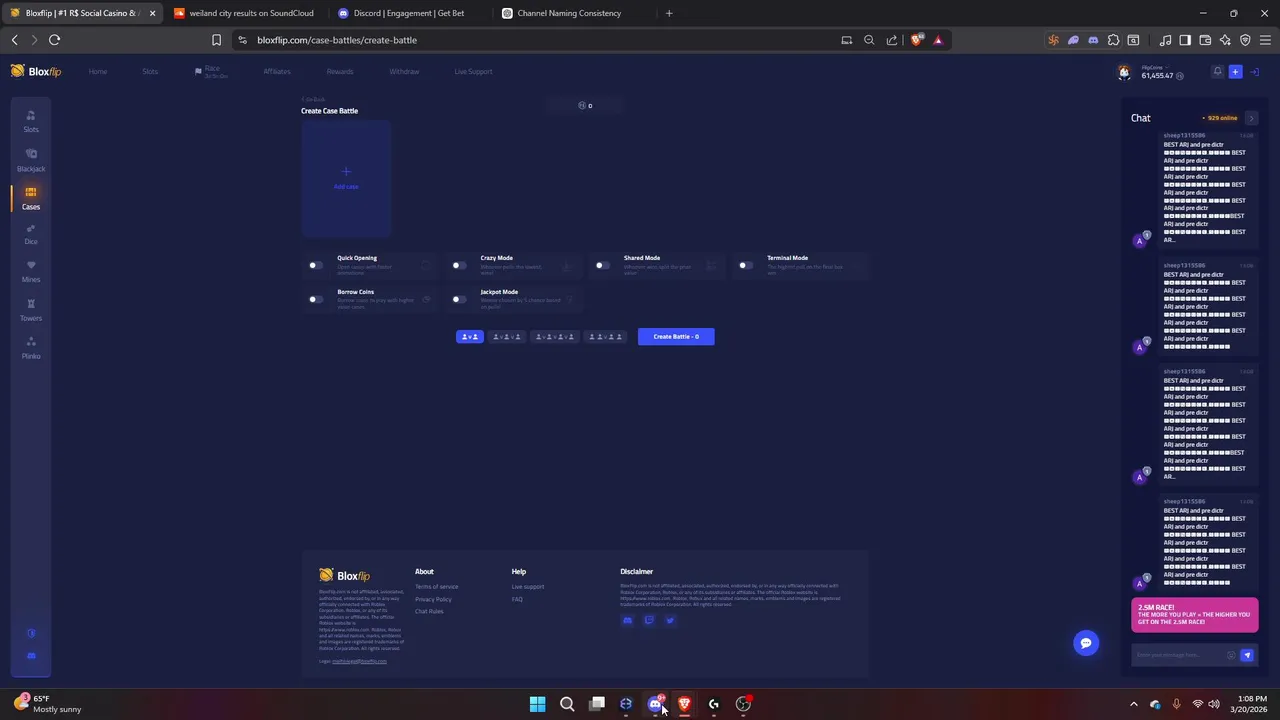Select 1v1 battle format
Viewport: 1280px width, 720px height.
coord(469,337)
